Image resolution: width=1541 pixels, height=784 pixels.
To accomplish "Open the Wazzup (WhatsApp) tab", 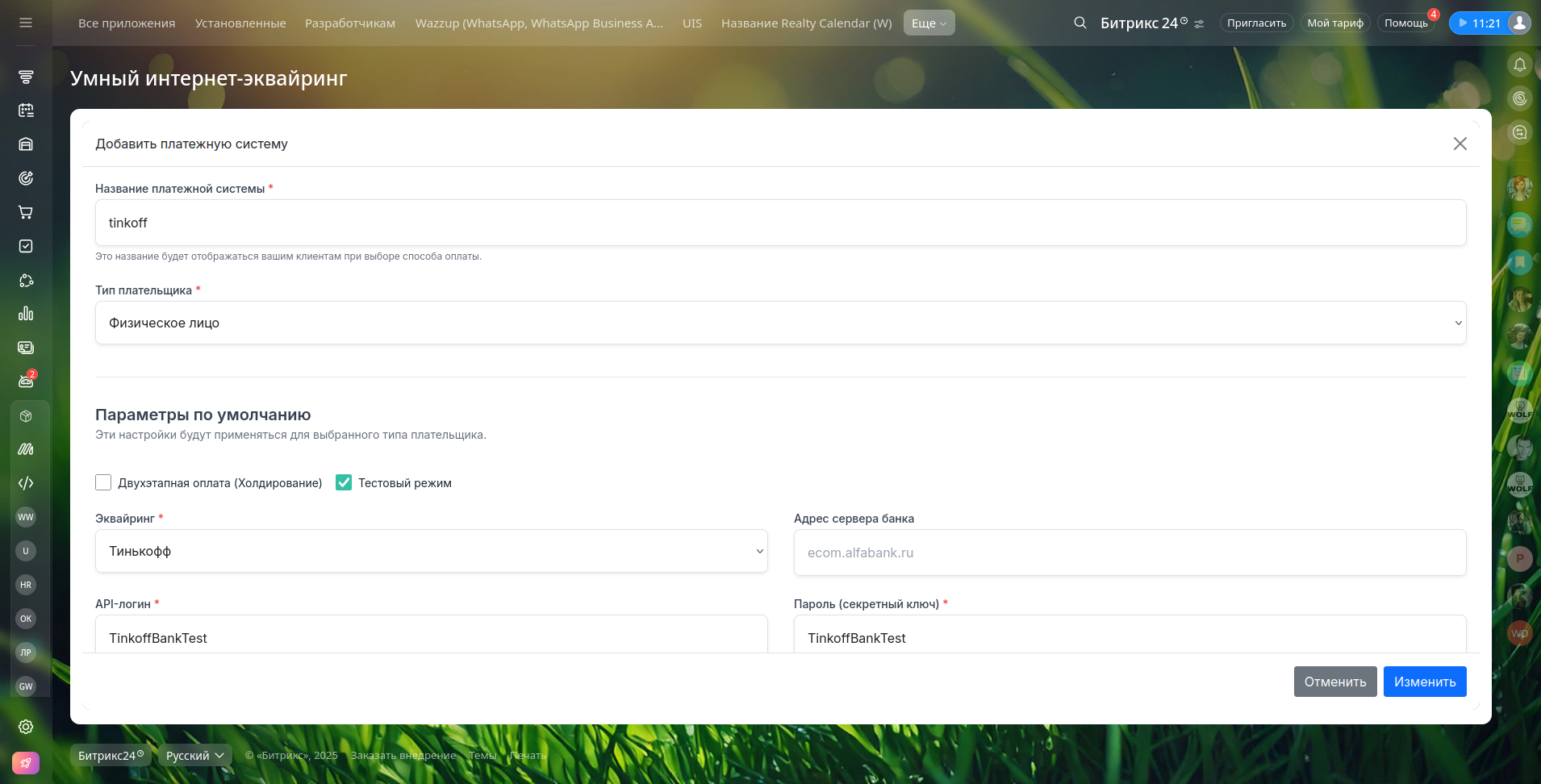I will pyautogui.click(x=539, y=23).
